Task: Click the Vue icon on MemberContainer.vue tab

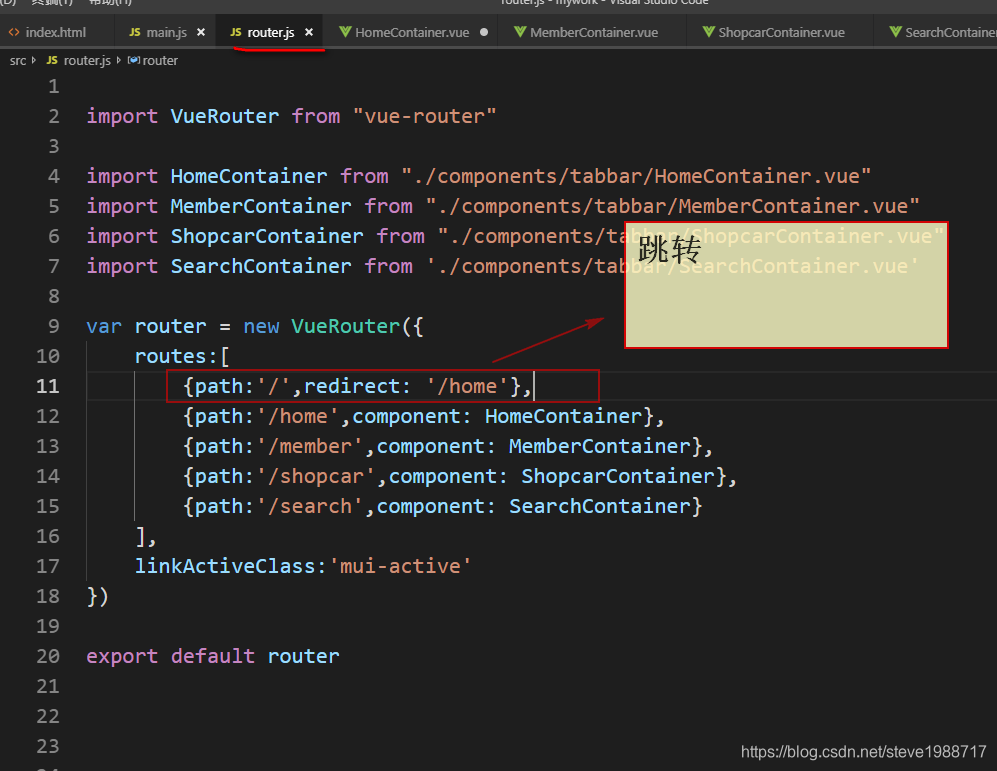Action: coord(520,32)
